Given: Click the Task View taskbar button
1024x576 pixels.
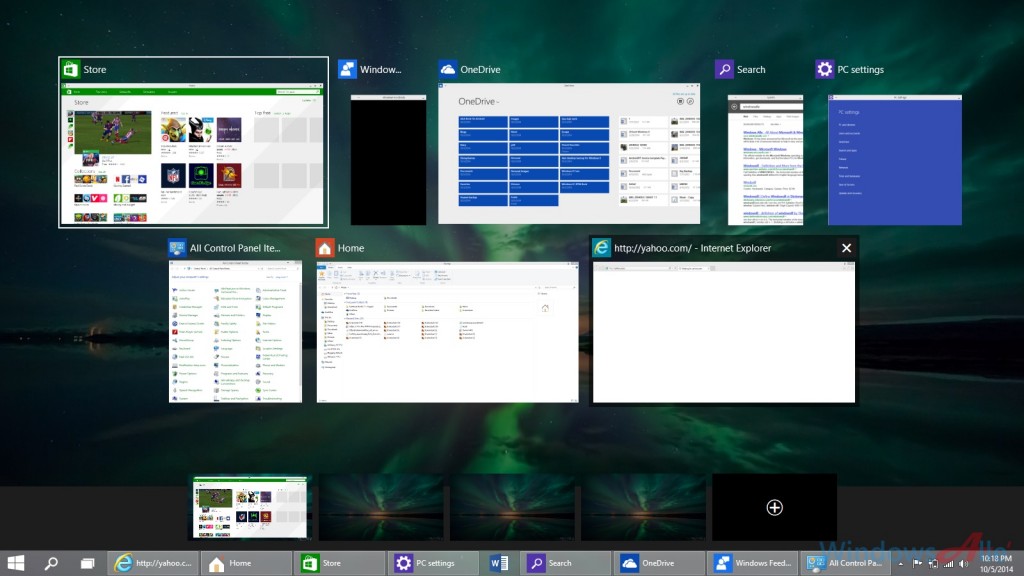Looking at the screenshot, I should click(87, 563).
